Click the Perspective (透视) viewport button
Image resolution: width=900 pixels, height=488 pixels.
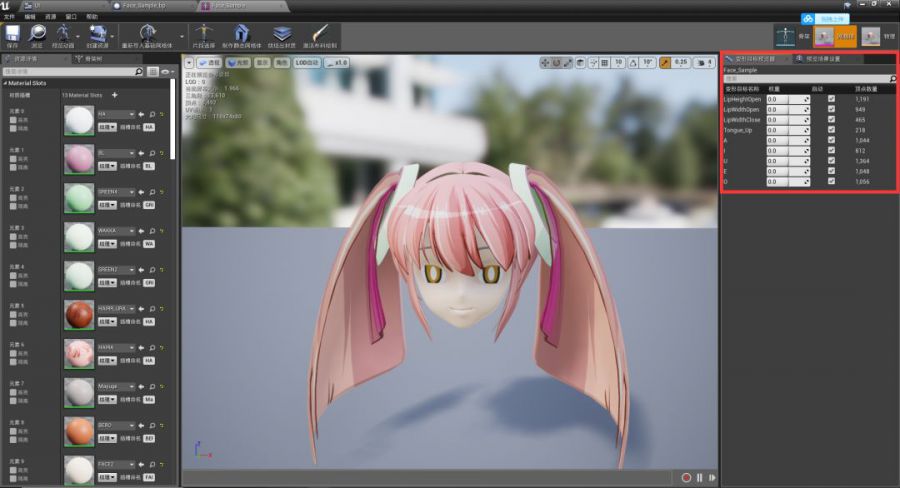[x=209, y=63]
